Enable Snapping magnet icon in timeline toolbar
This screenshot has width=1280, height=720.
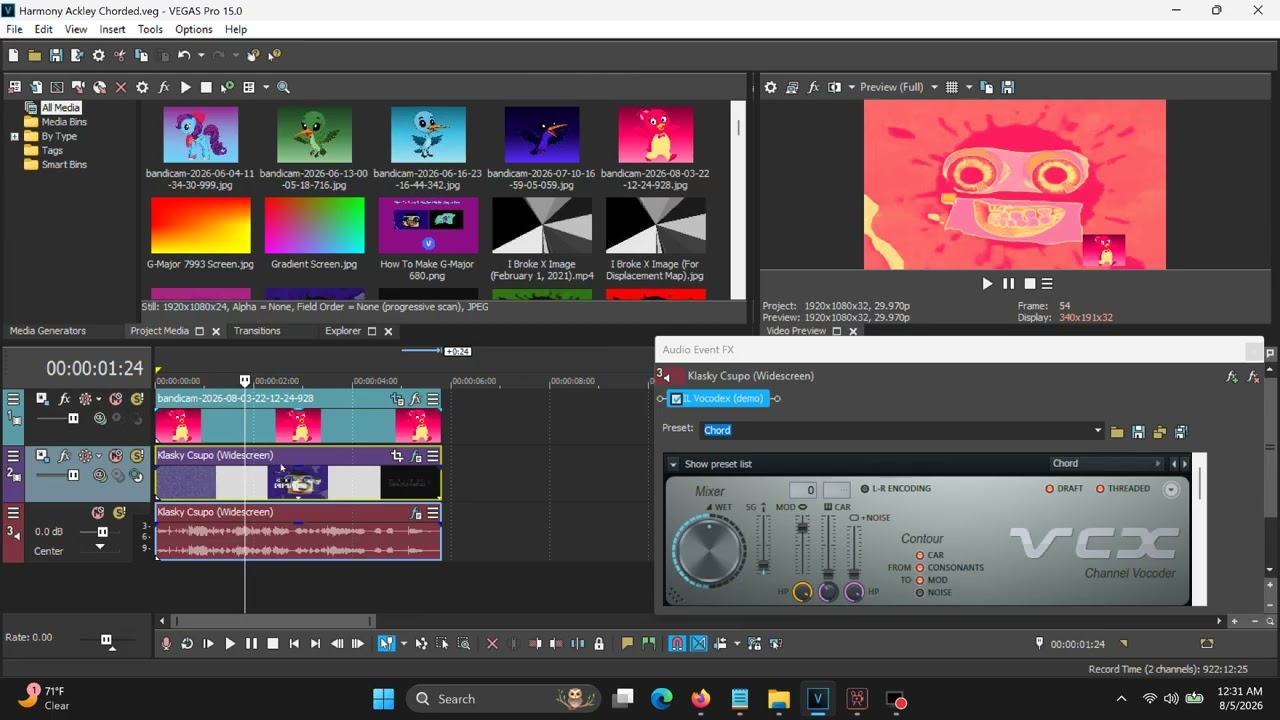(x=677, y=644)
